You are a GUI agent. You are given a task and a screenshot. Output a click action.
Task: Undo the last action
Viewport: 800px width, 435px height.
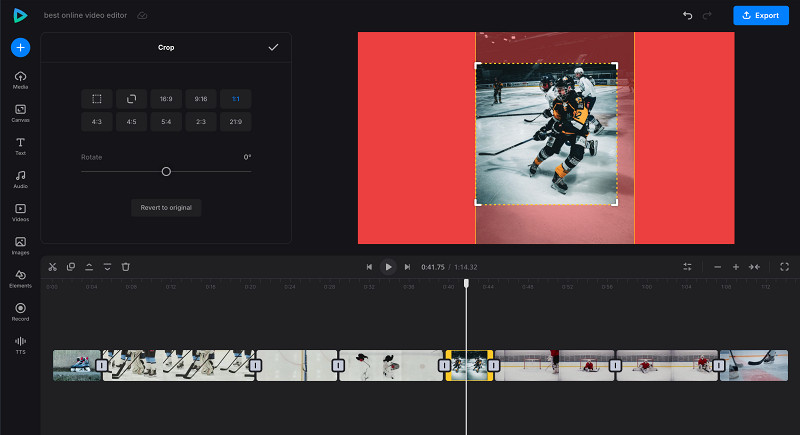coord(688,15)
